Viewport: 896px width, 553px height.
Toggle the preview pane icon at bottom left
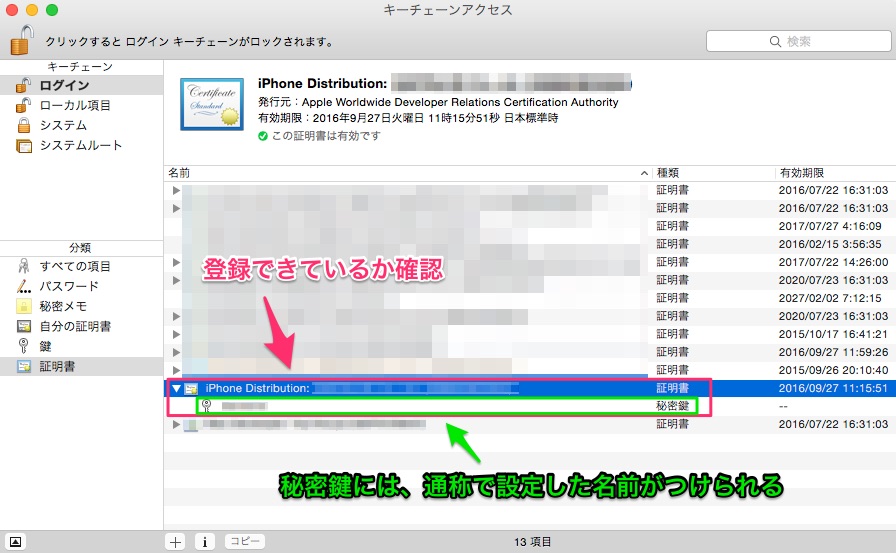pos(15,542)
